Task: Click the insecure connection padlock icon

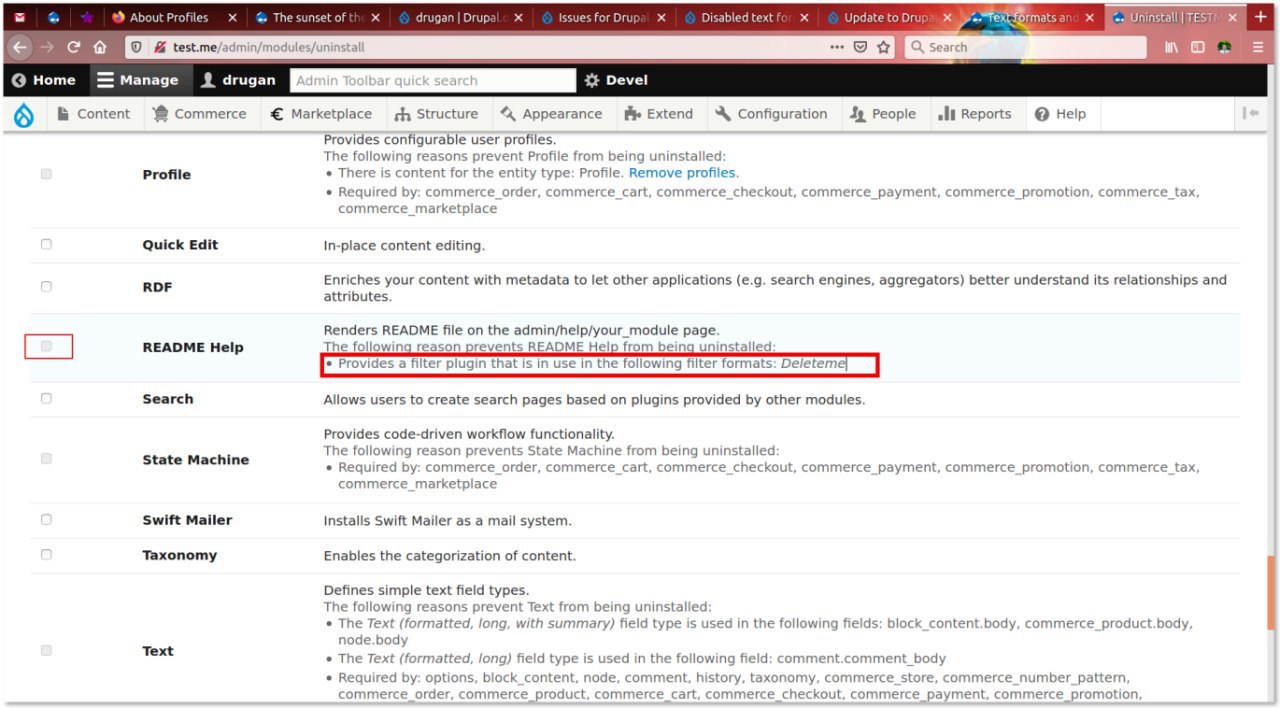Action: 160,47
